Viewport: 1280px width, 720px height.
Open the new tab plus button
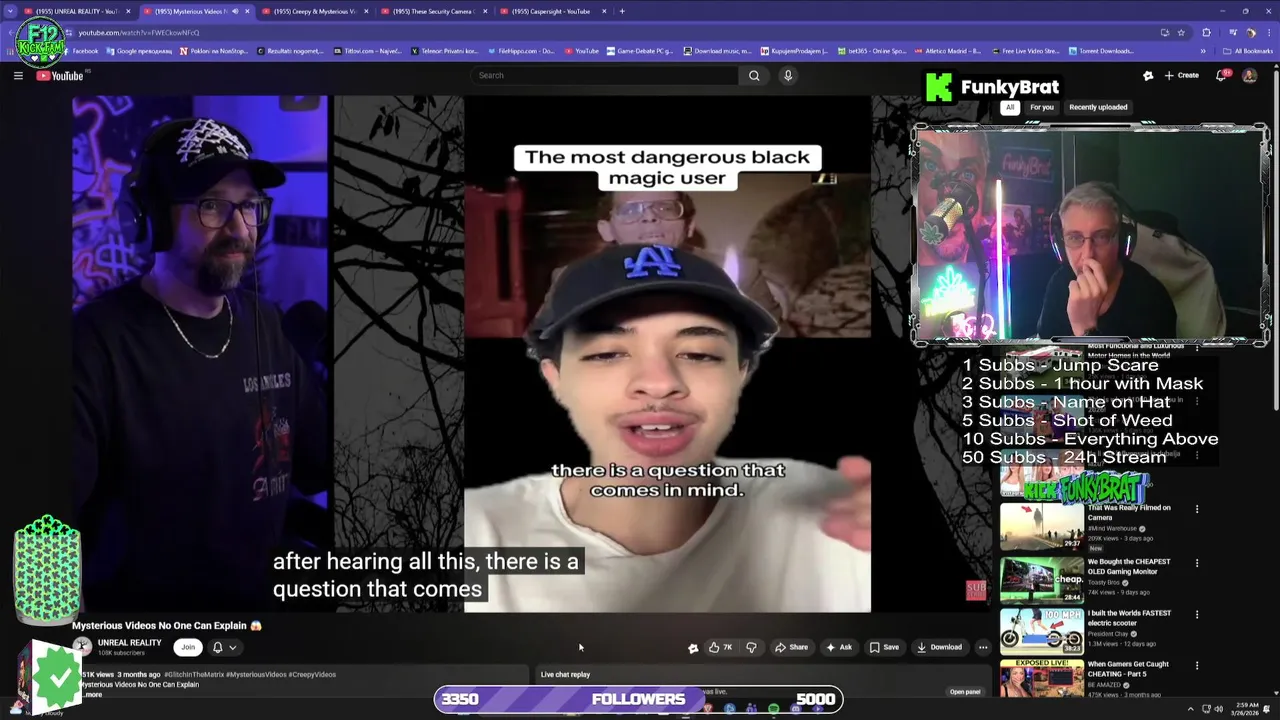pyautogui.click(x=622, y=11)
